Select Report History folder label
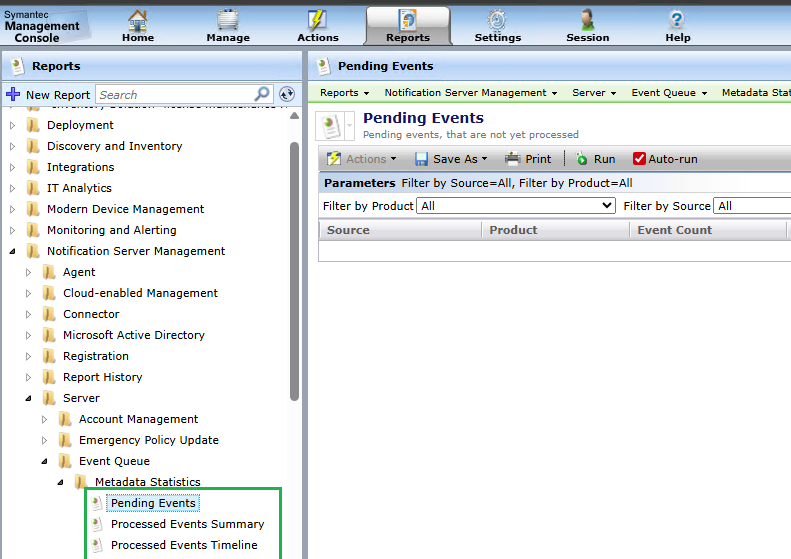This screenshot has height=559, width=791. (x=102, y=377)
